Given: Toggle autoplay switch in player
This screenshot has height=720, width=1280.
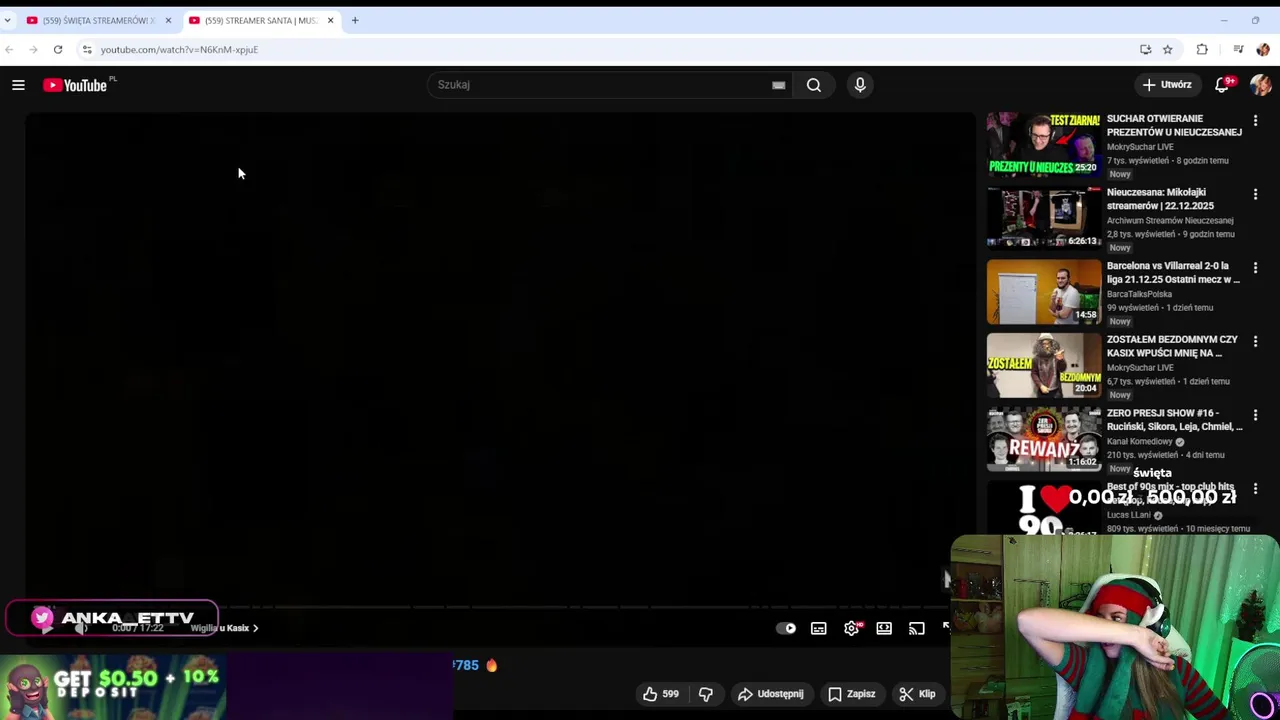Looking at the screenshot, I should pos(786,628).
